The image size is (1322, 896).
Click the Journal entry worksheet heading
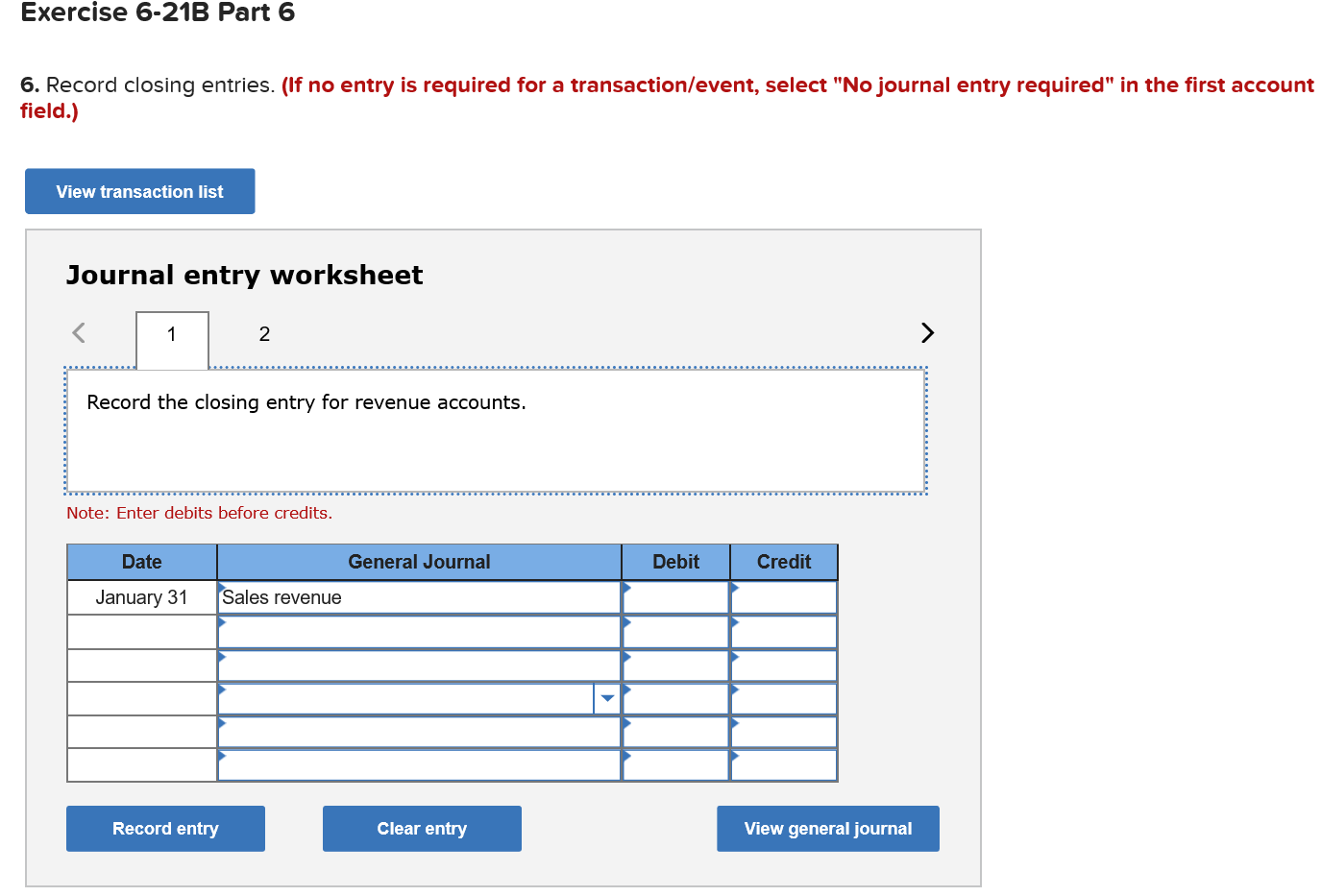[244, 275]
